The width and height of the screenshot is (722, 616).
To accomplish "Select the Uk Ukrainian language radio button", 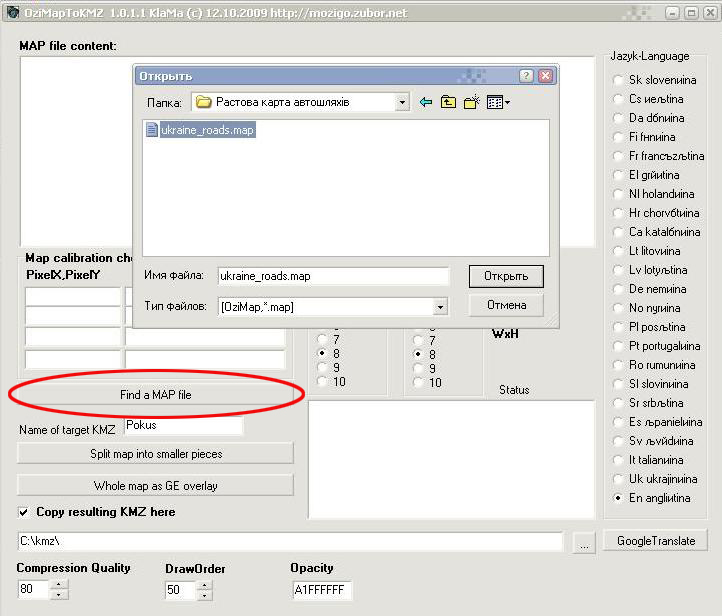I will pyautogui.click(x=620, y=479).
